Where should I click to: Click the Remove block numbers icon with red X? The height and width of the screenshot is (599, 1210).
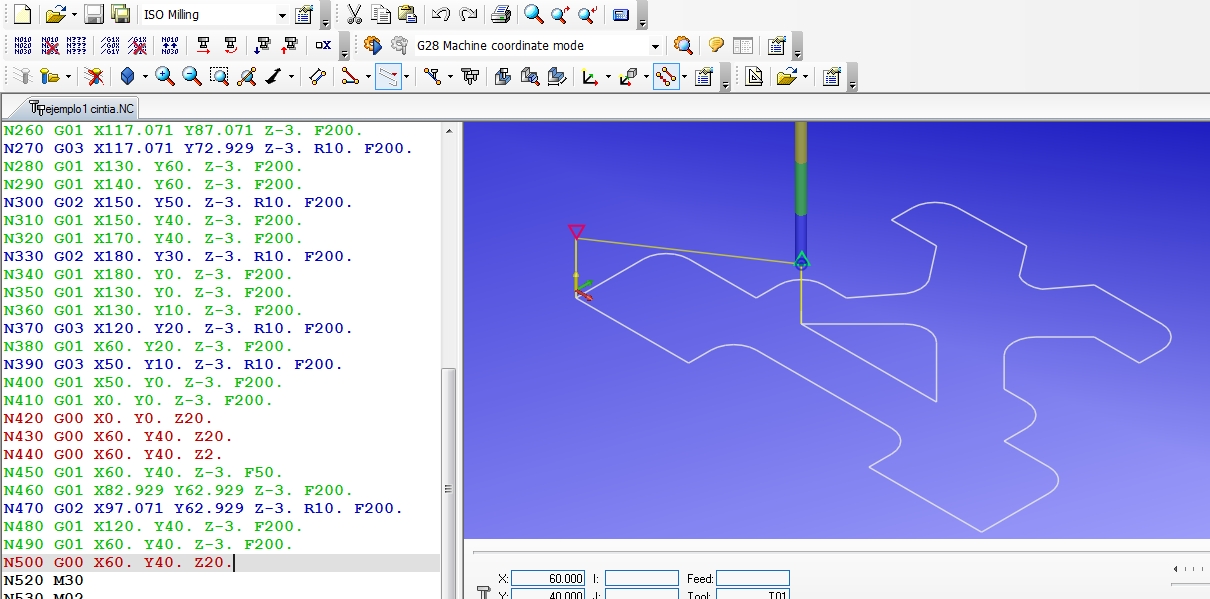pyautogui.click(x=50, y=45)
